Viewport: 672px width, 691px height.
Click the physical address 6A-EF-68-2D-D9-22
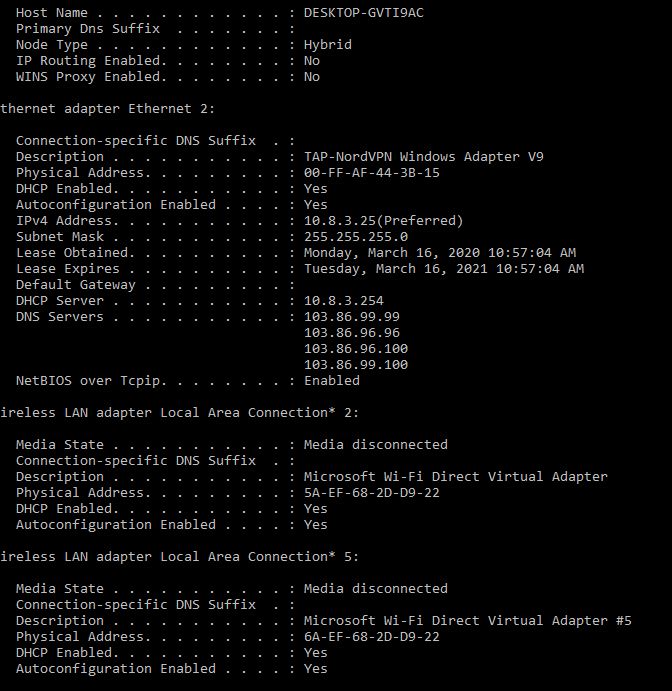(x=371, y=637)
